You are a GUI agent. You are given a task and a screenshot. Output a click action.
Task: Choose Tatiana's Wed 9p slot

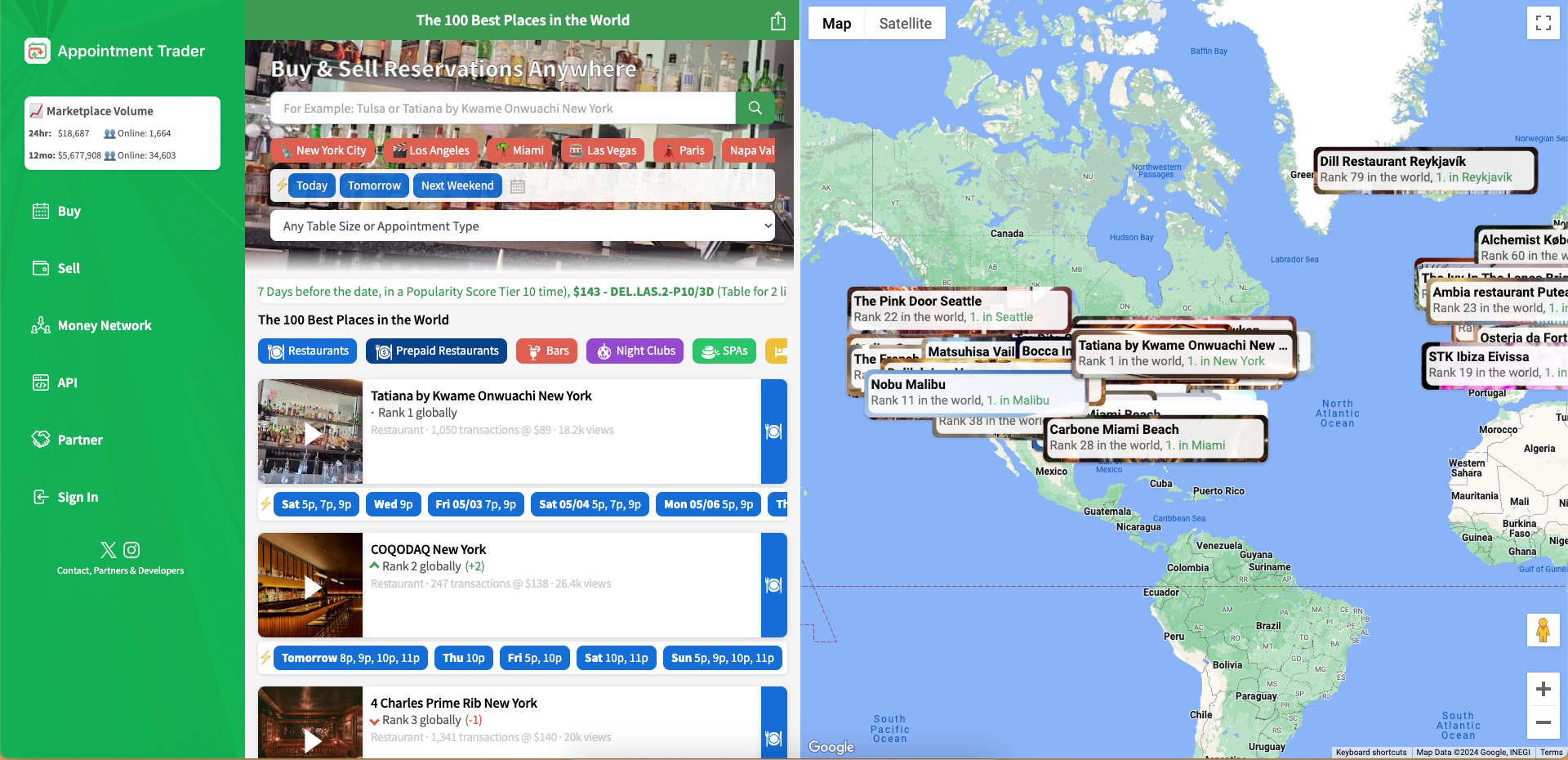(393, 504)
